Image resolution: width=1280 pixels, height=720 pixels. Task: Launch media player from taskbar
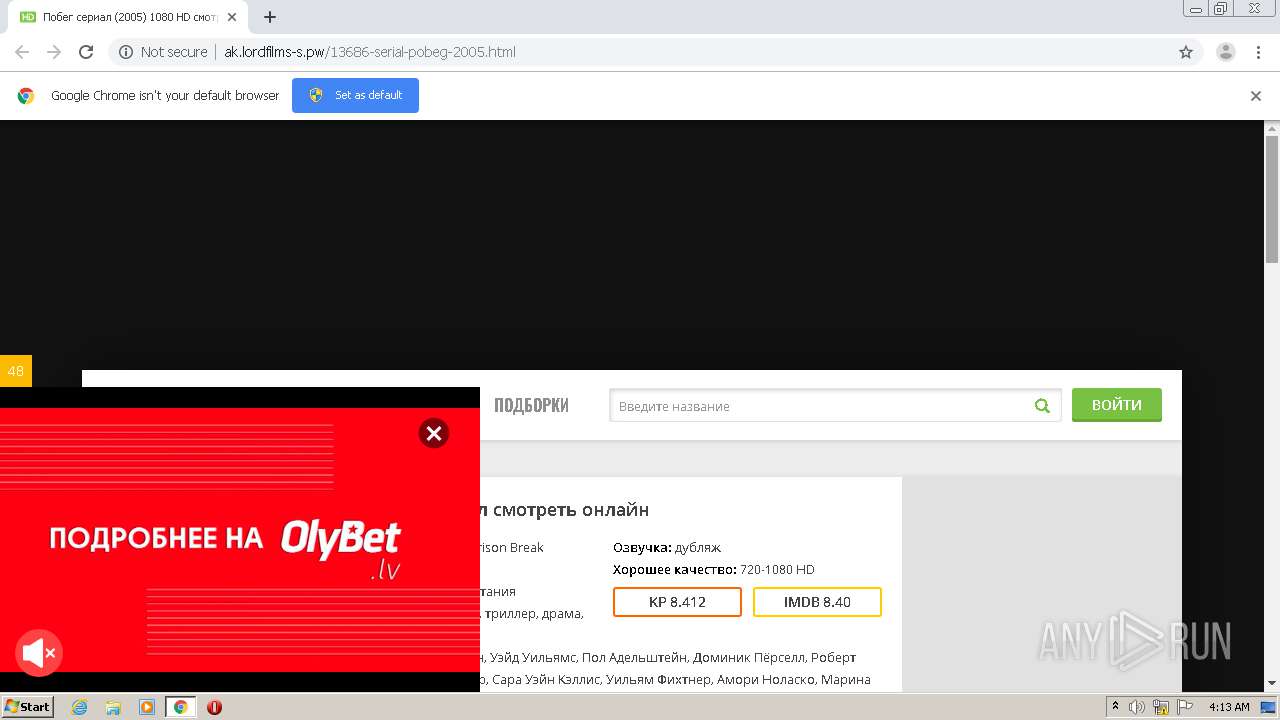(146, 707)
